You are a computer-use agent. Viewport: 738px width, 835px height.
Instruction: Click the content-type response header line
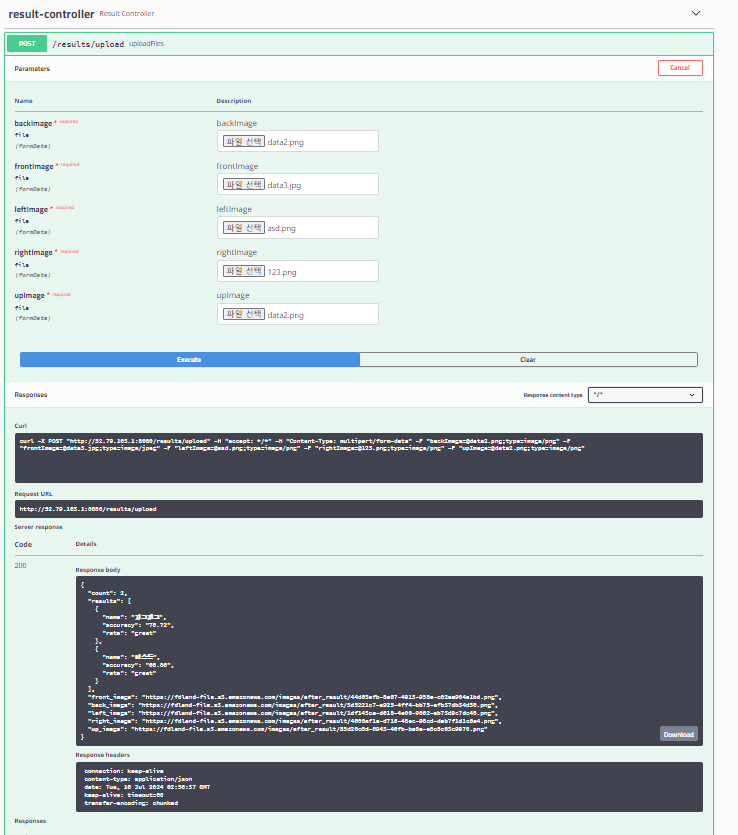[x=138, y=779]
